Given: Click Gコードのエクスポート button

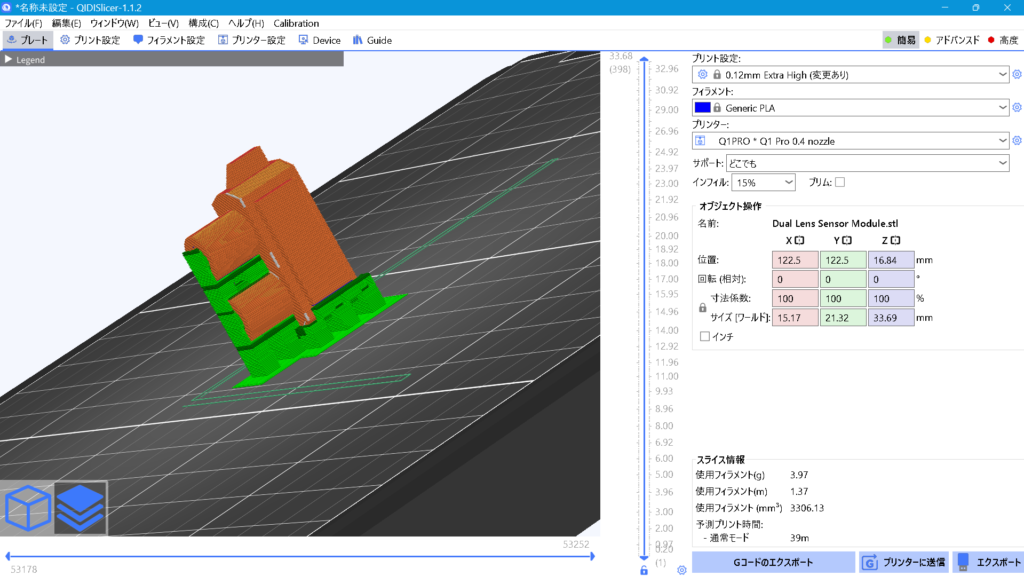Looking at the screenshot, I should [x=773, y=562].
